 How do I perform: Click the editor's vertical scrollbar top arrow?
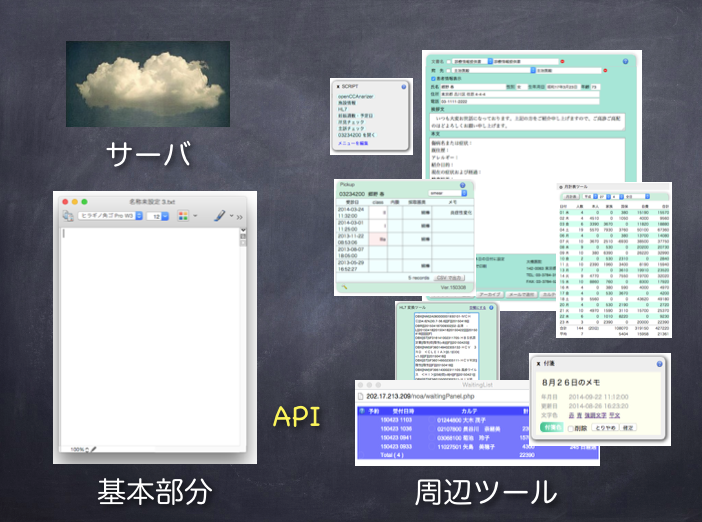(x=243, y=230)
